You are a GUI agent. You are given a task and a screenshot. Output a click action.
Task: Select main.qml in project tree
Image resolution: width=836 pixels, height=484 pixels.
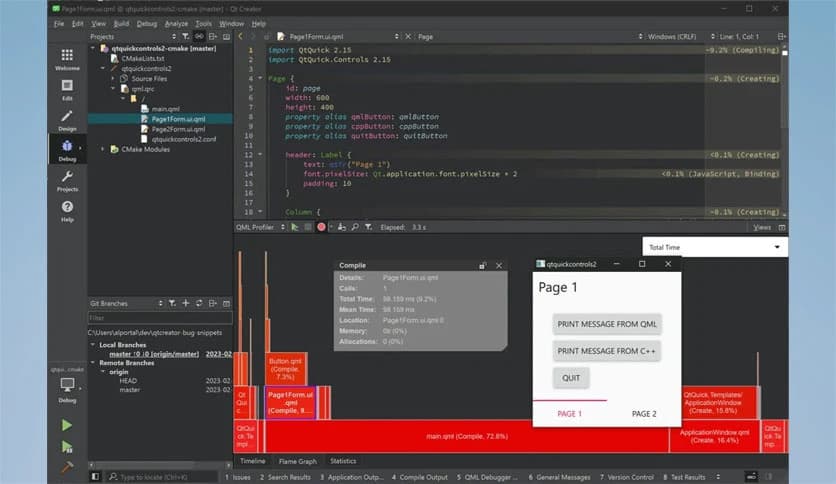pyautogui.click(x=165, y=109)
